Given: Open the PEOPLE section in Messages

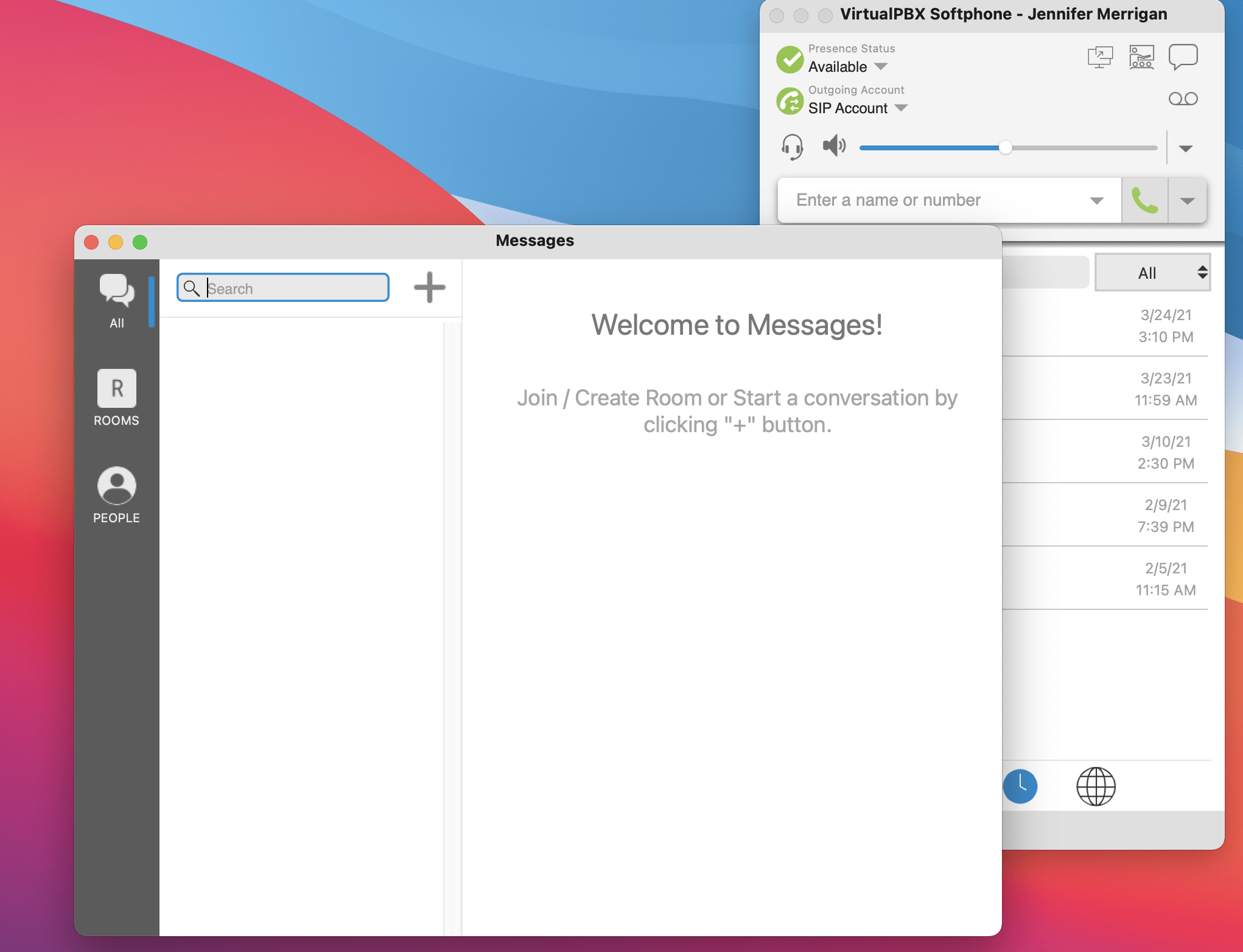Looking at the screenshot, I should pyautogui.click(x=116, y=495).
